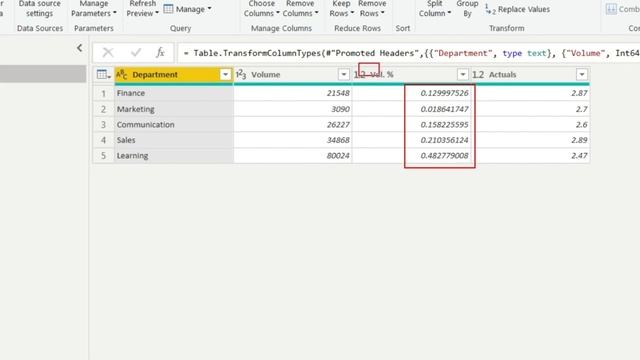Click the 2.47 Actuals cell
This screenshot has width=640, height=360.
(x=530, y=156)
